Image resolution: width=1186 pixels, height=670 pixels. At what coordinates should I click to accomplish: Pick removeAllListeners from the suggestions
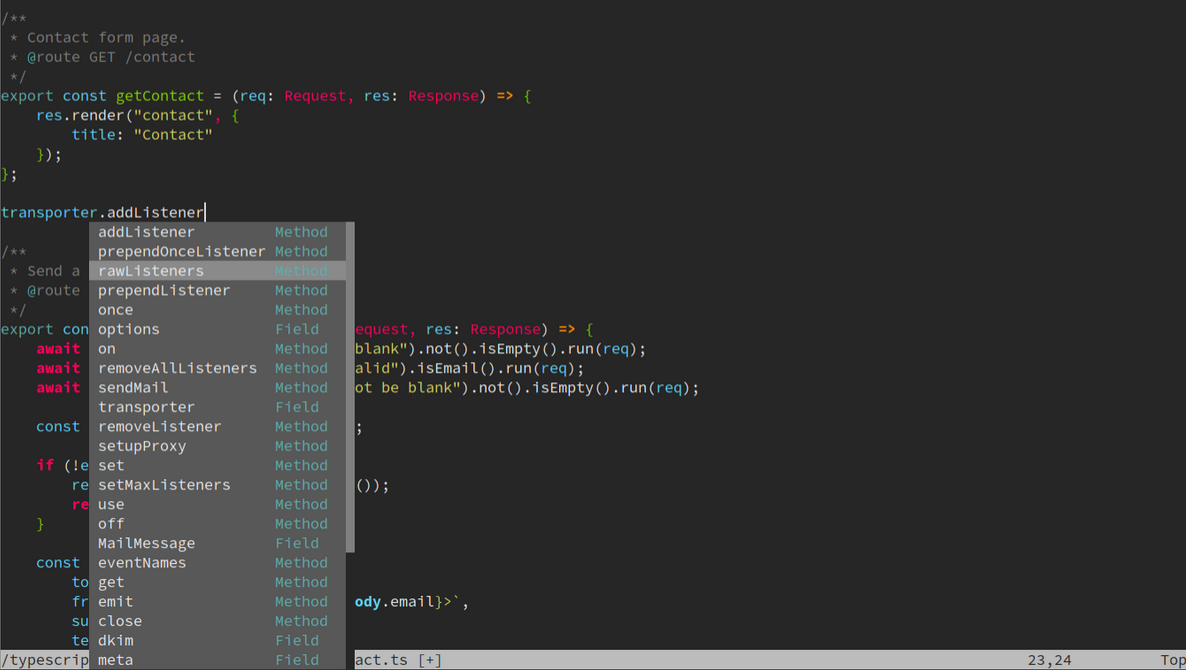click(x=177, y=368)
